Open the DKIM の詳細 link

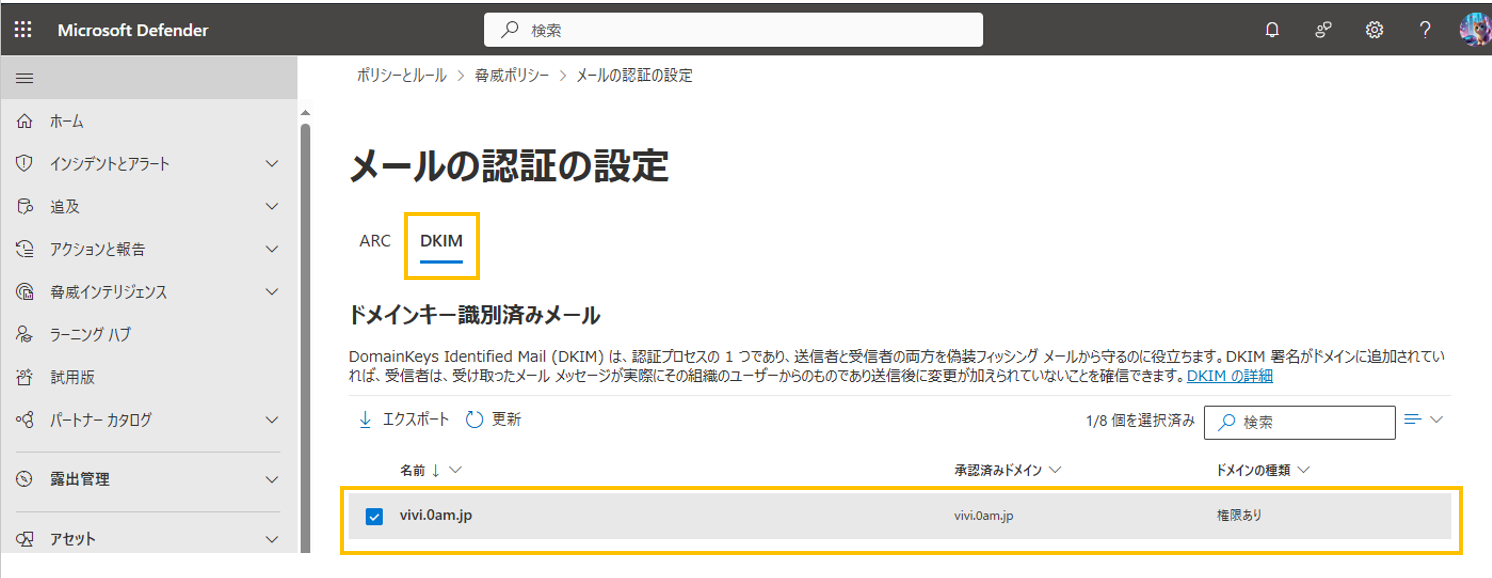pyautogui.click(x=1230, y=376)
